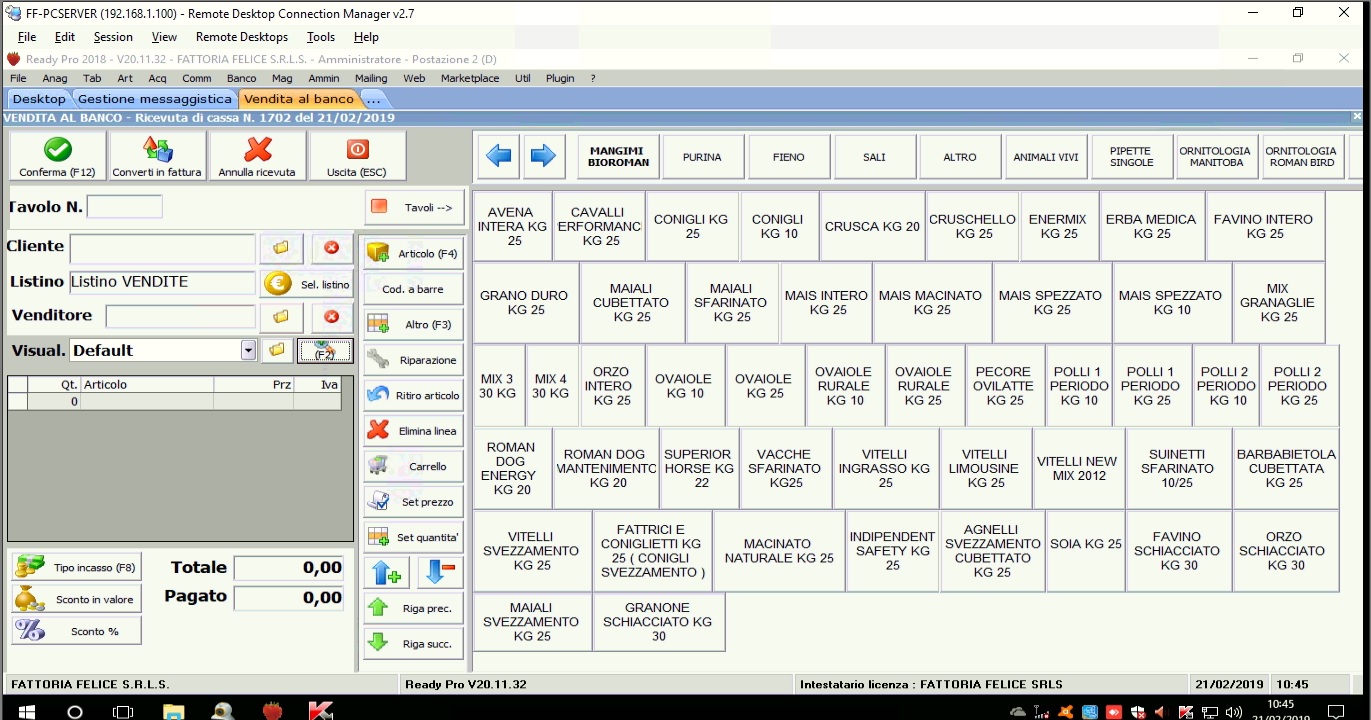Viewport: 1371px width, 720px height.
Task: Add MAIS MACINATO KG 25 product
Action: click(930, 302)
